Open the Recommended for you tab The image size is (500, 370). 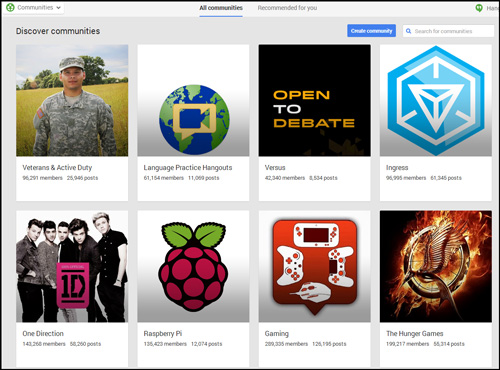point(287,8)
